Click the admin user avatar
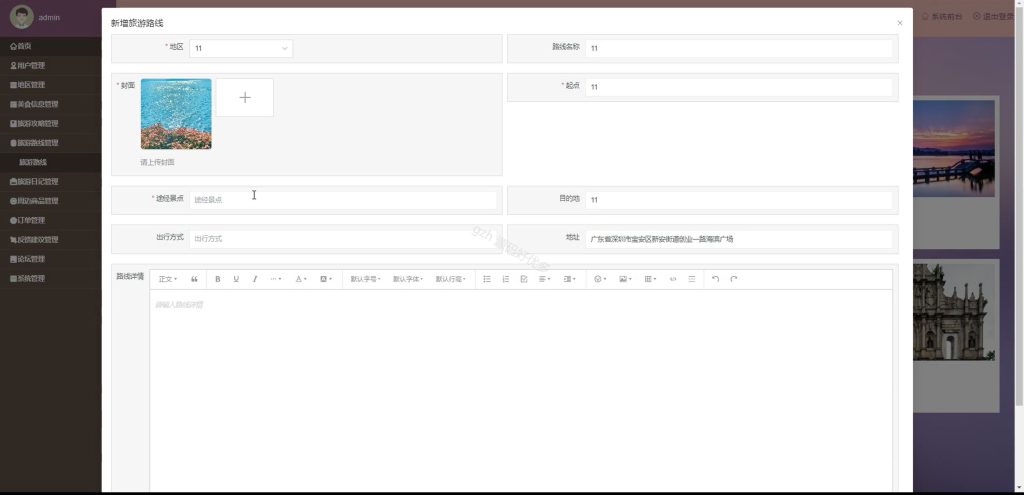Image resolution: width=1024 pixels, height=495 pixels. (x=22, y=17)
